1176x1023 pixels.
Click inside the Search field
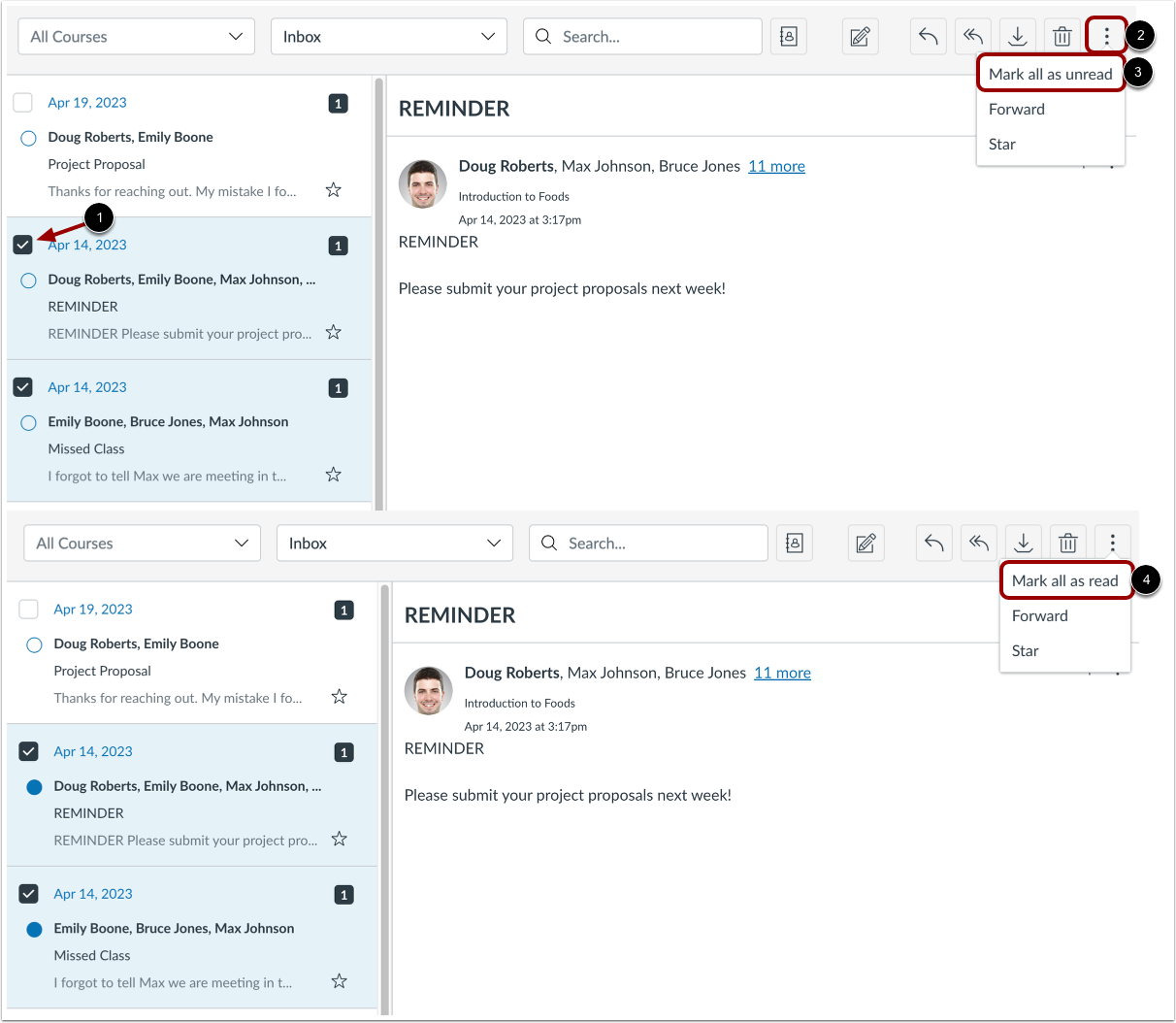pyautogui.click(x=640, y=36)
